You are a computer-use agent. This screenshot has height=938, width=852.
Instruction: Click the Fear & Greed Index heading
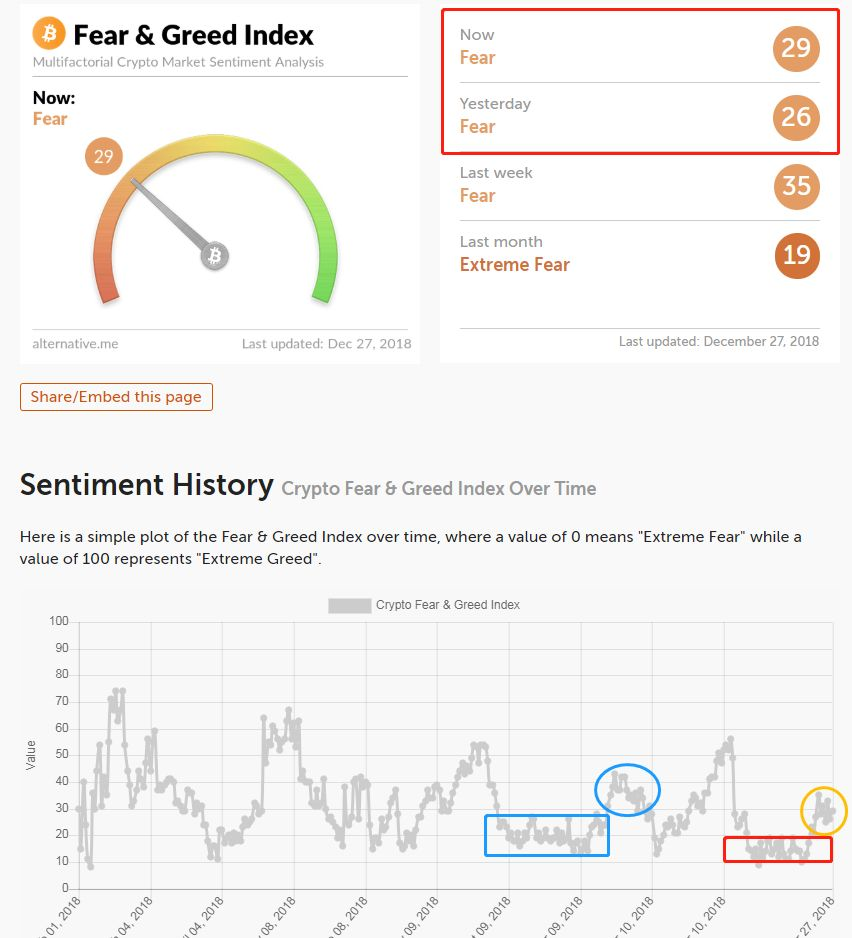pos(193,35)
